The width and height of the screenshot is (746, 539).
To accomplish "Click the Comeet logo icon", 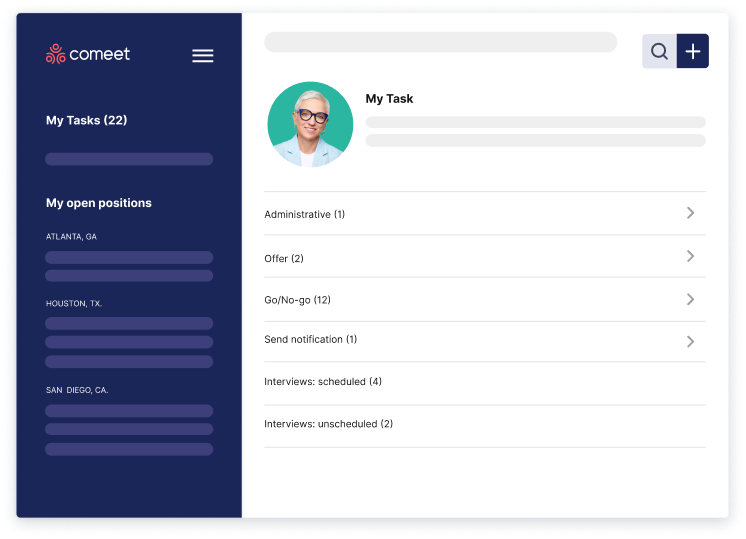I will tap(56, 54).
